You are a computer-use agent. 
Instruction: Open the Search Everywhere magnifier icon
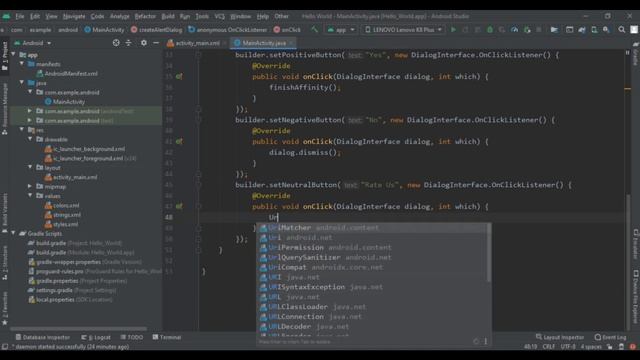click(x=621, y=30)
